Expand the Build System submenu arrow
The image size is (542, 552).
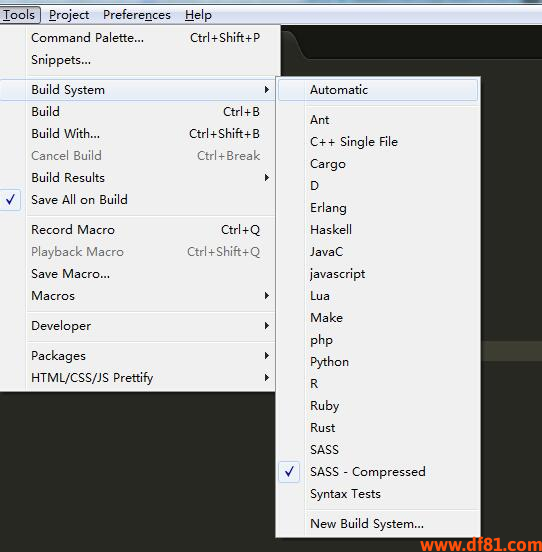click(x=267, y=90)
